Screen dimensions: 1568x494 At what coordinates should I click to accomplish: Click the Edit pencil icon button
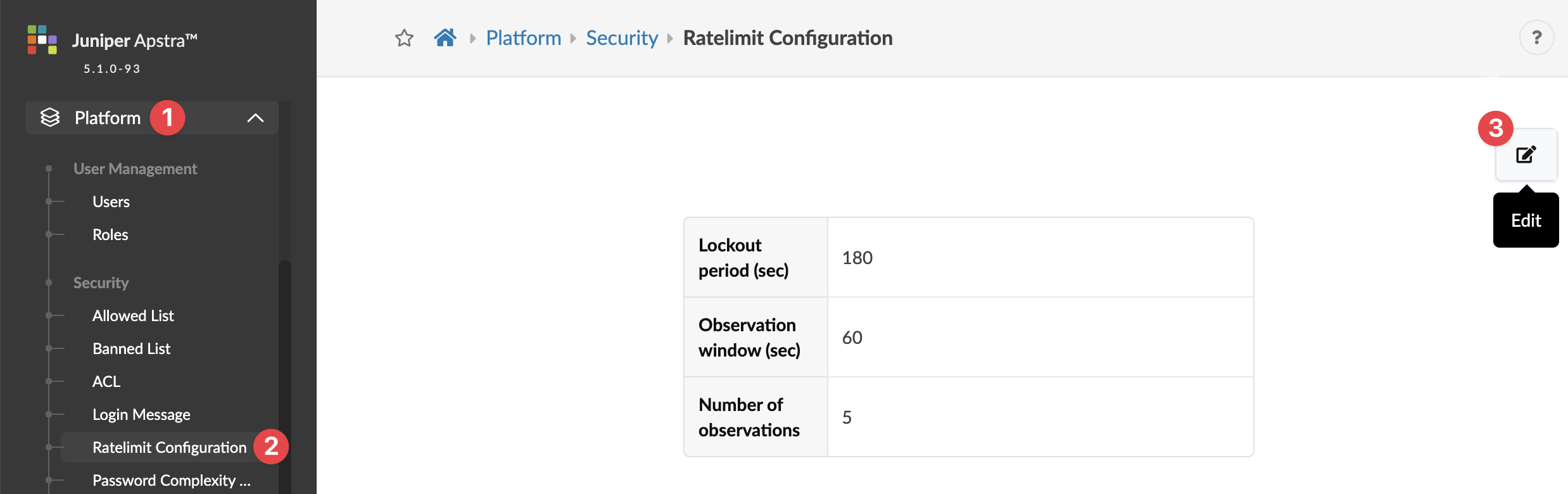[1526, 155]
